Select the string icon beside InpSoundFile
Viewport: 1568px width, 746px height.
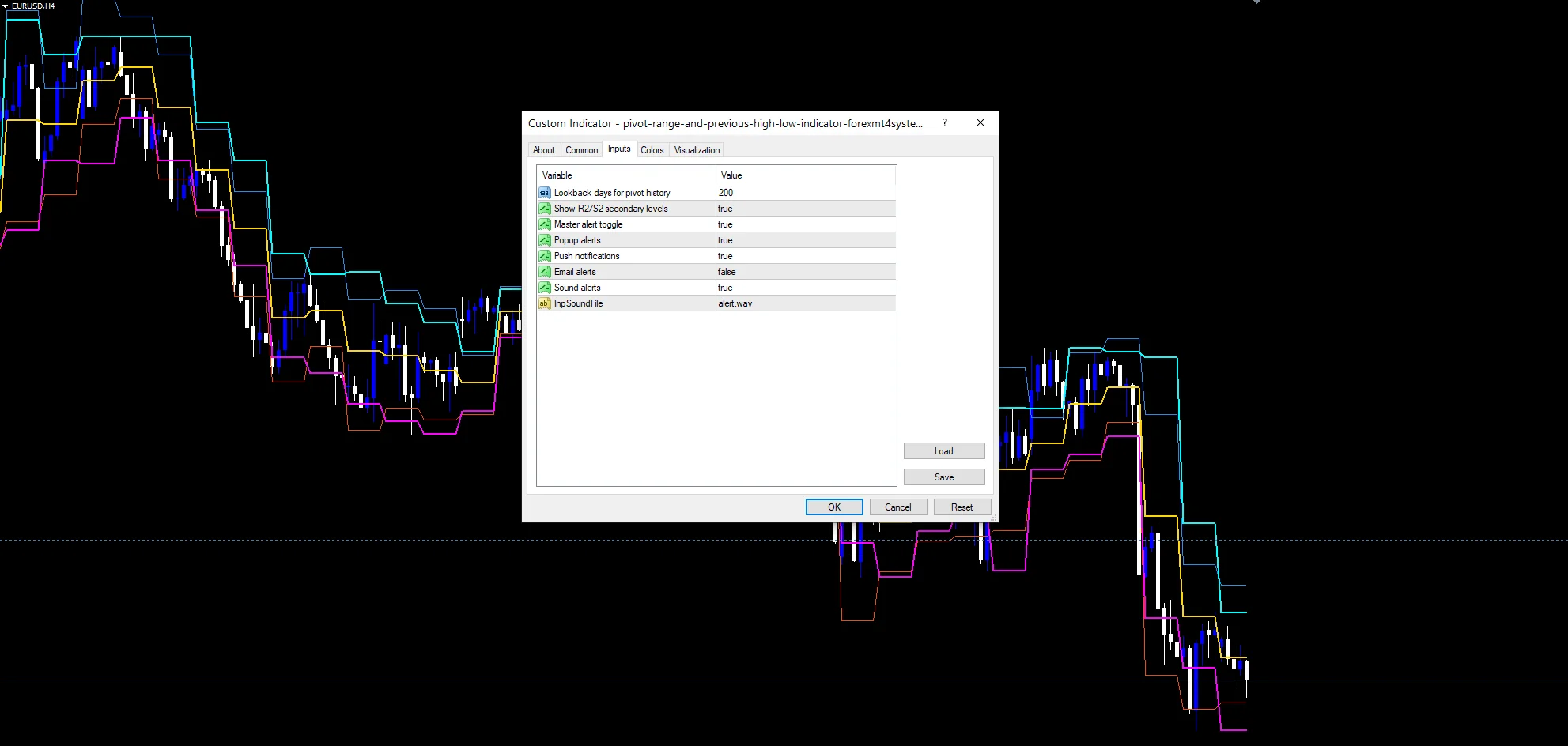[544, 303]
